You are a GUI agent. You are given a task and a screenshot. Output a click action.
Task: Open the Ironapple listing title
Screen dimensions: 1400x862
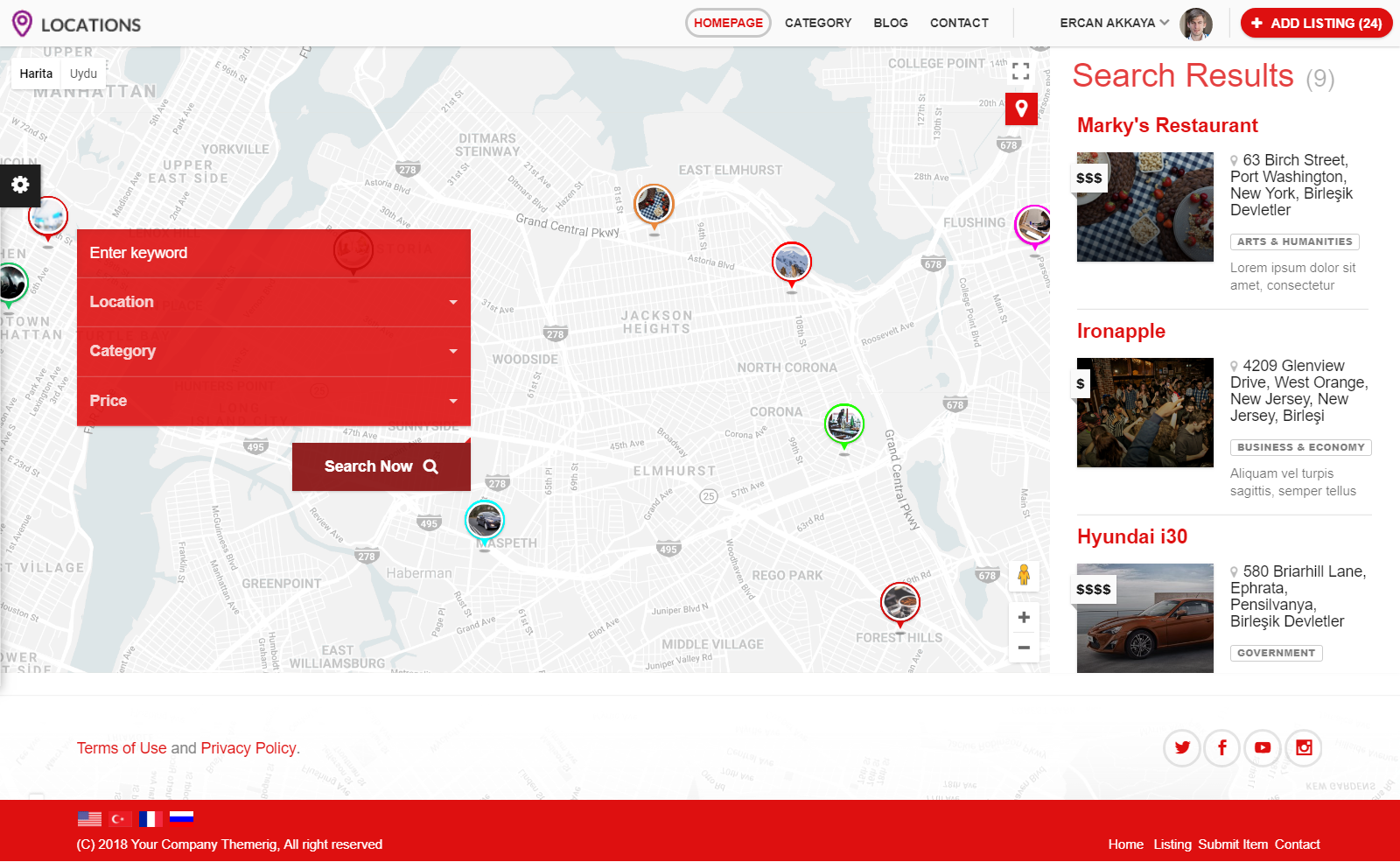click(x=1121, y=331)
